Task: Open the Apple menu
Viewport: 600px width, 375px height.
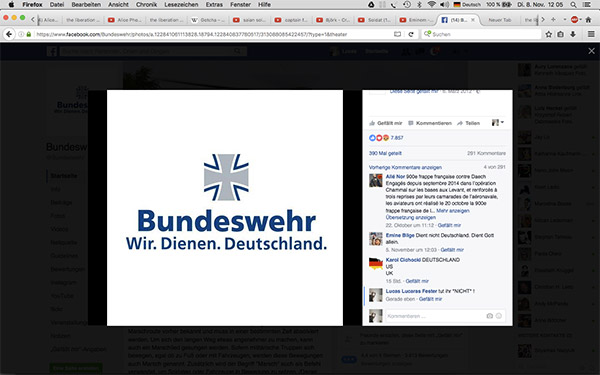Action: [11, 5]
